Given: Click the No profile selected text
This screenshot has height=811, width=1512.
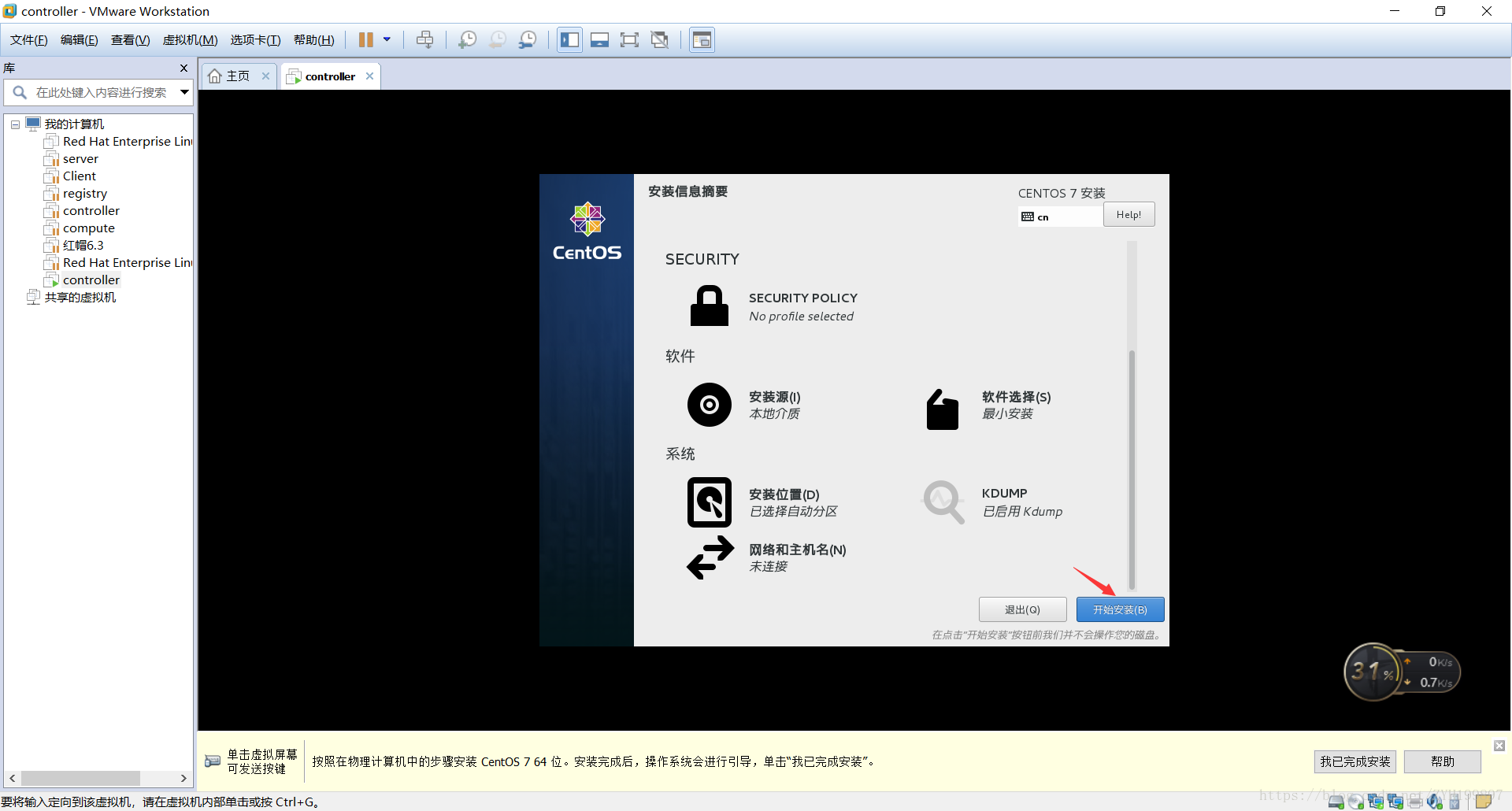Looking at the screenshot, I should point(801,317).
